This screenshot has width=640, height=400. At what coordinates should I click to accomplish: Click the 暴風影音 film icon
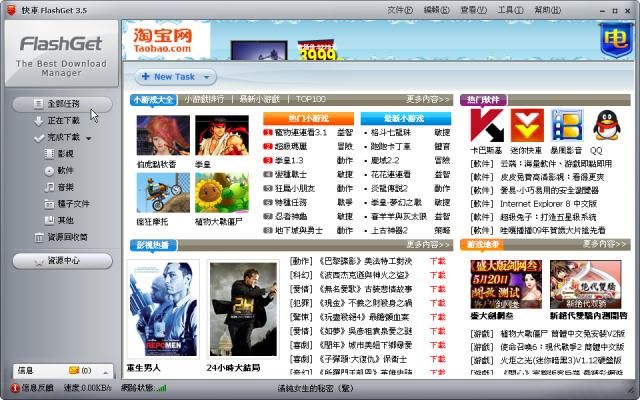pos(565,127)
